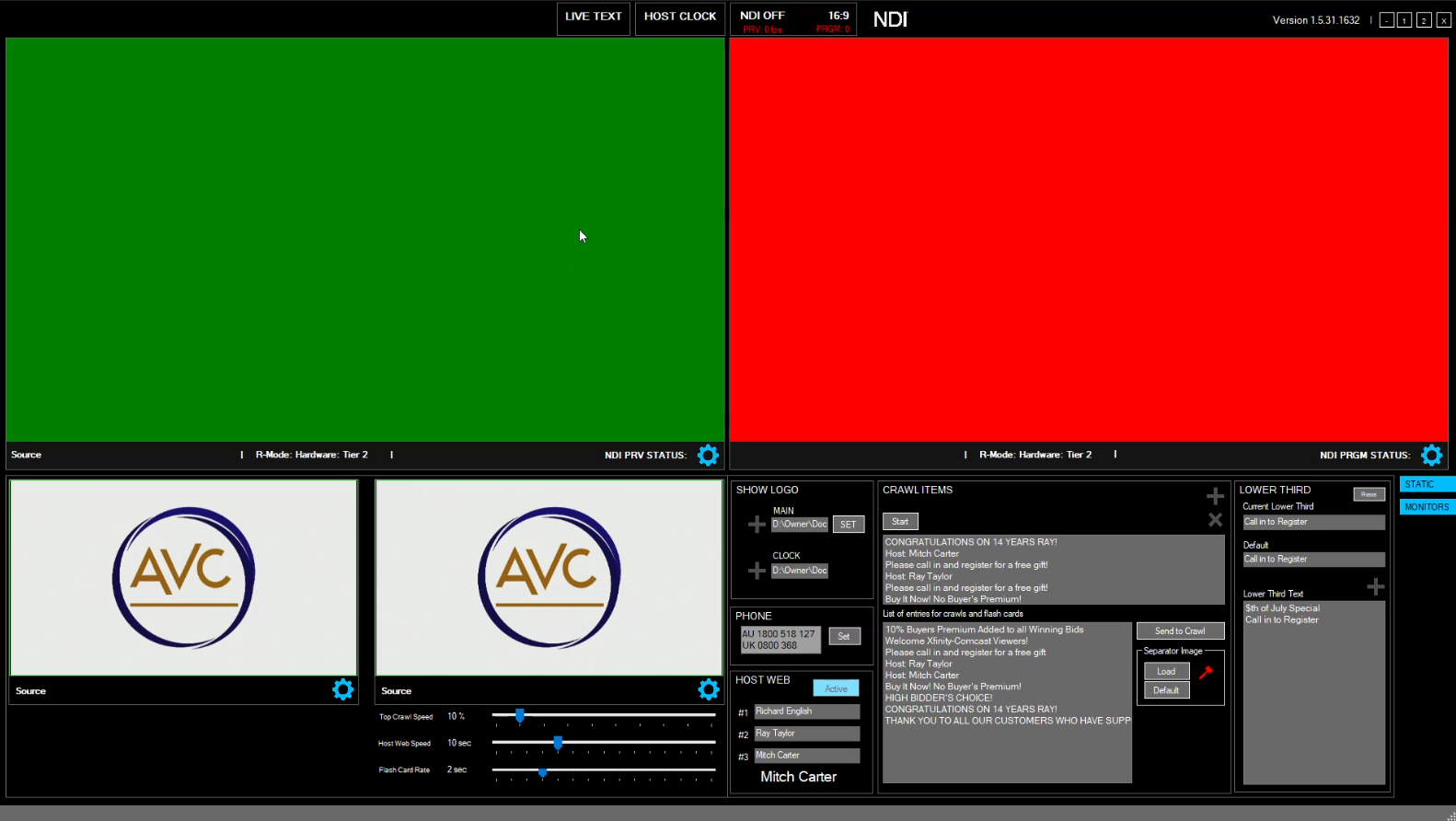Browse for MAIN logo with plus icon

(x=757, y=525)
